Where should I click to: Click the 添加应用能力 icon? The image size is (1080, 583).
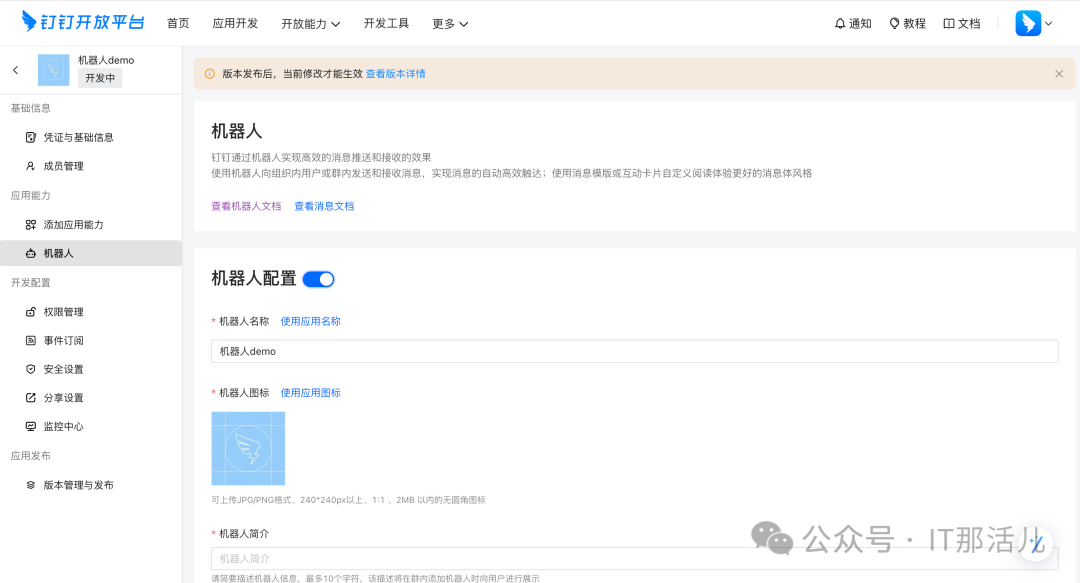pos(30,225)
